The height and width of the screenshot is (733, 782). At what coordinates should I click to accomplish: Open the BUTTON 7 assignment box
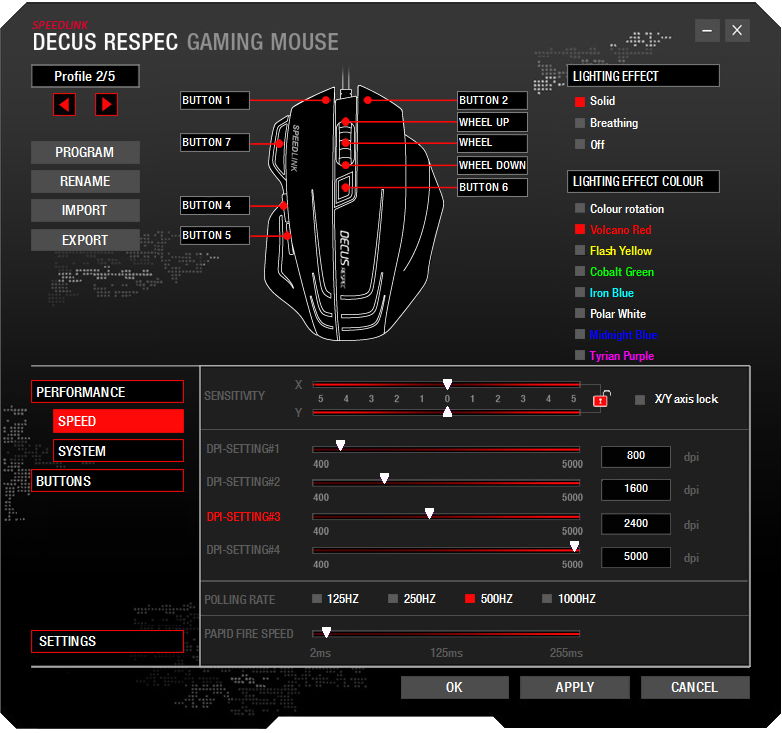pos(214,143)
